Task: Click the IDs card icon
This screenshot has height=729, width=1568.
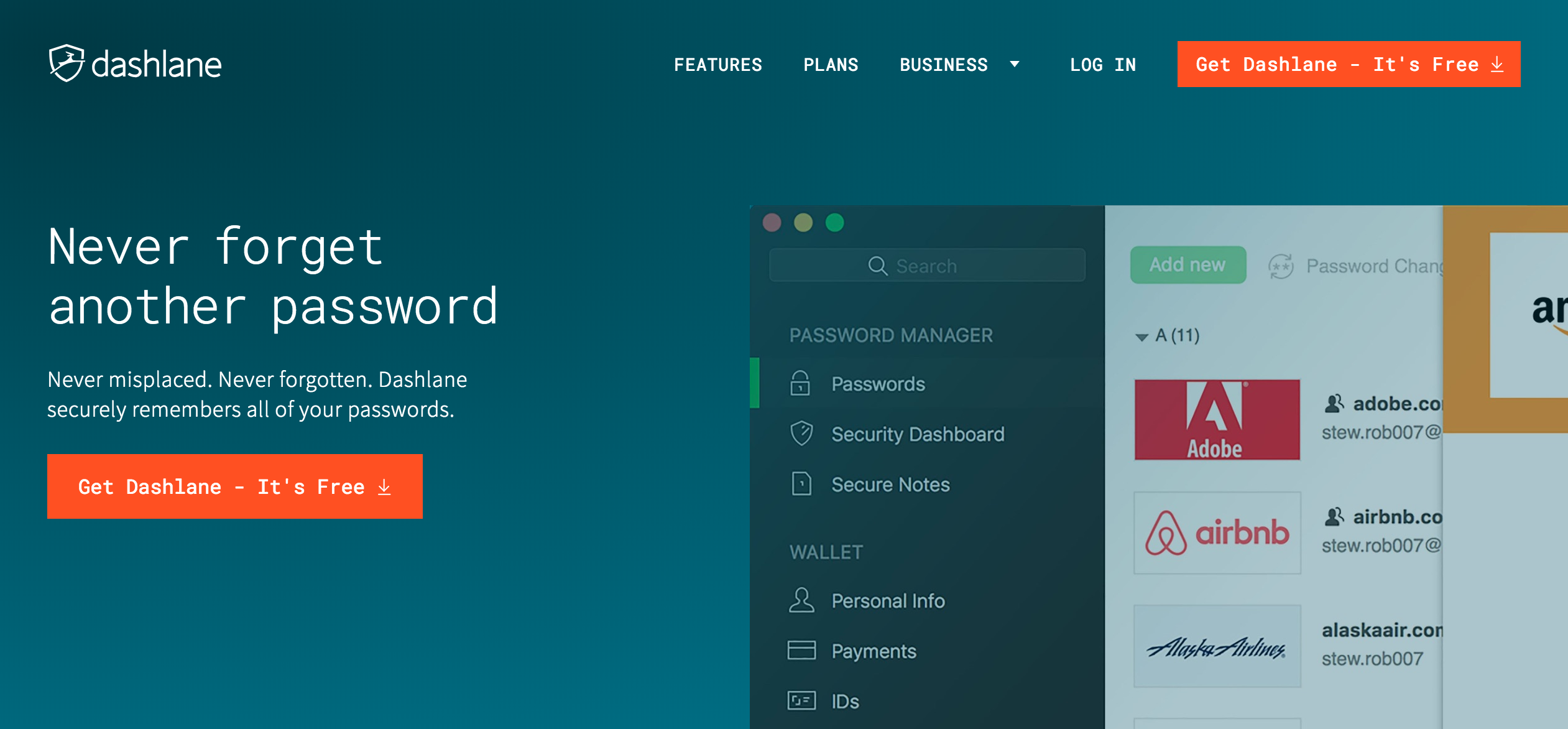Action: [801, 700]
